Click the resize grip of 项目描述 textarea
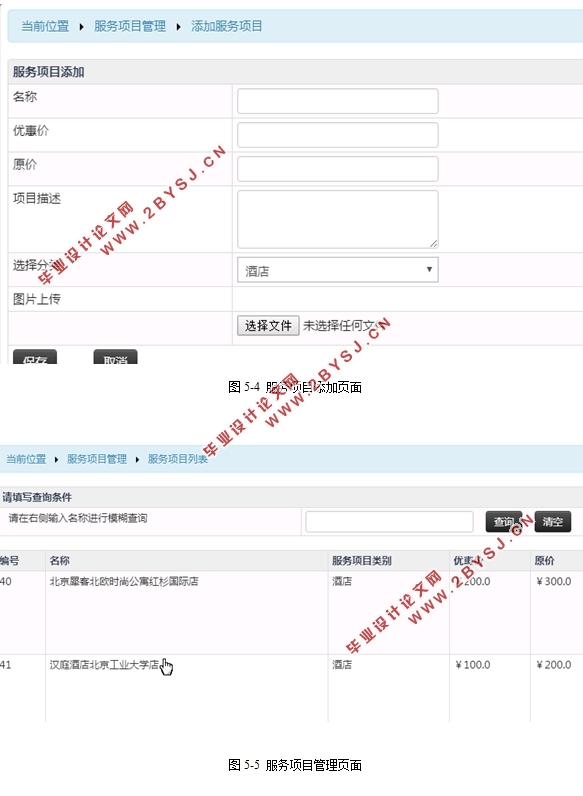 [433, 244]
